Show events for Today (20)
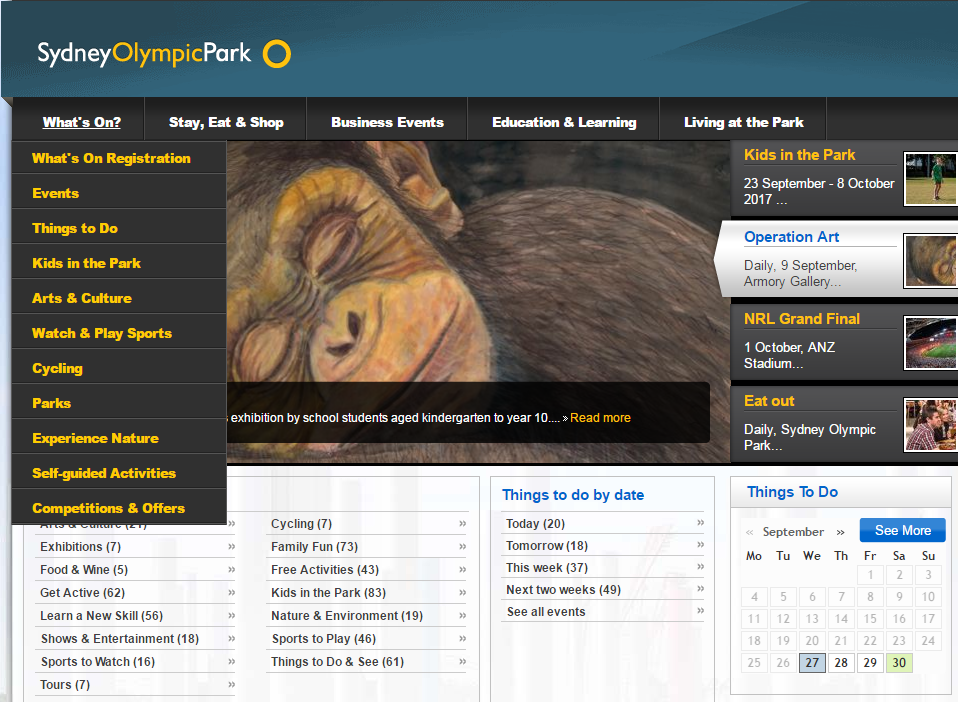The image size is (958, 702). (x=535, y=524)
